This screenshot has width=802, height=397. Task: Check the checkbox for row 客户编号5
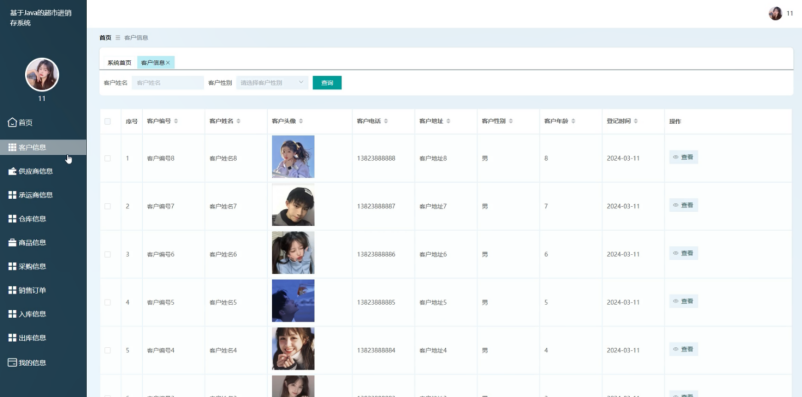tap(107, 302)
